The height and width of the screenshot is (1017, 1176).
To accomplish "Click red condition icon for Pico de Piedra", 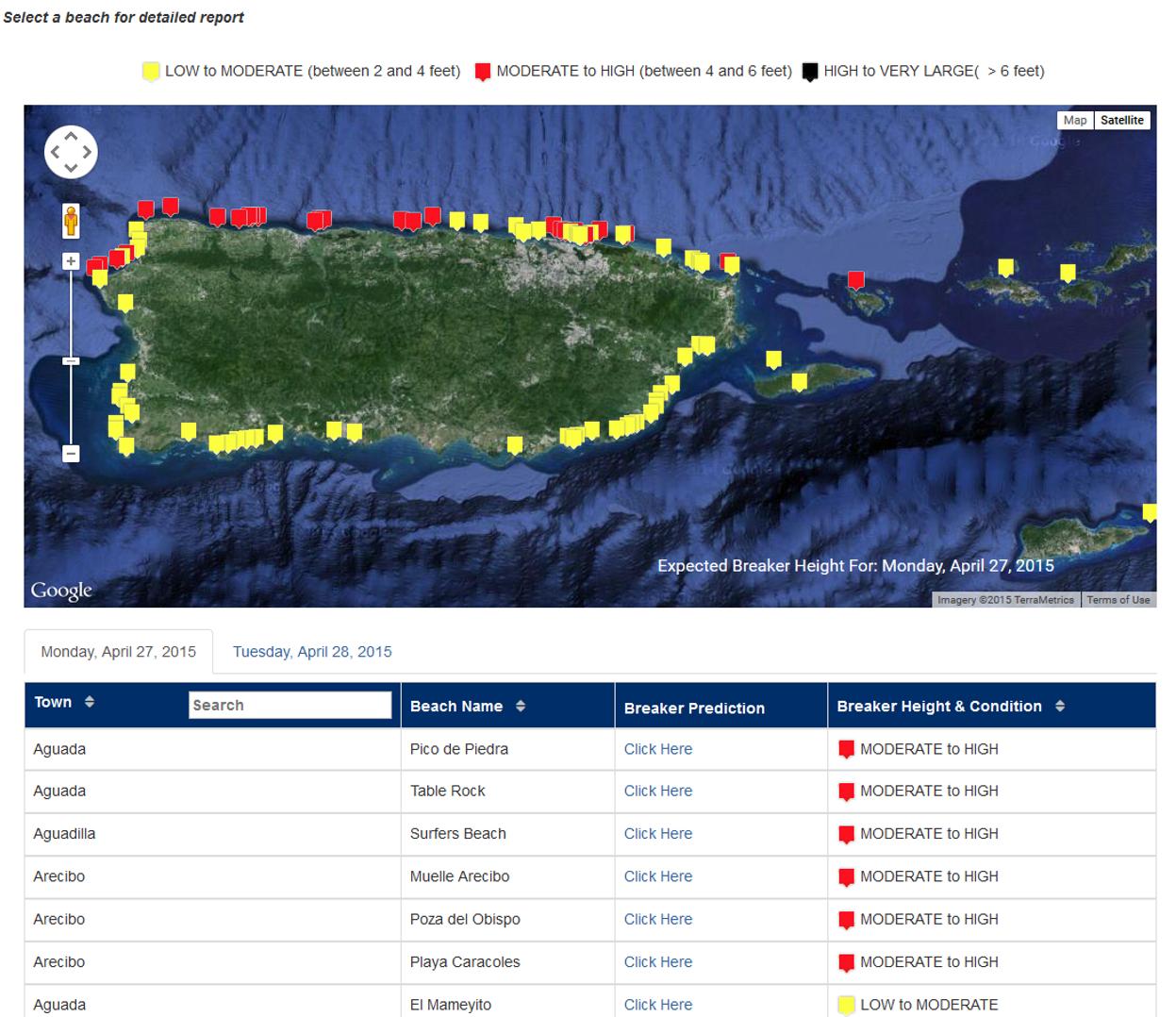I will [846, 750].
